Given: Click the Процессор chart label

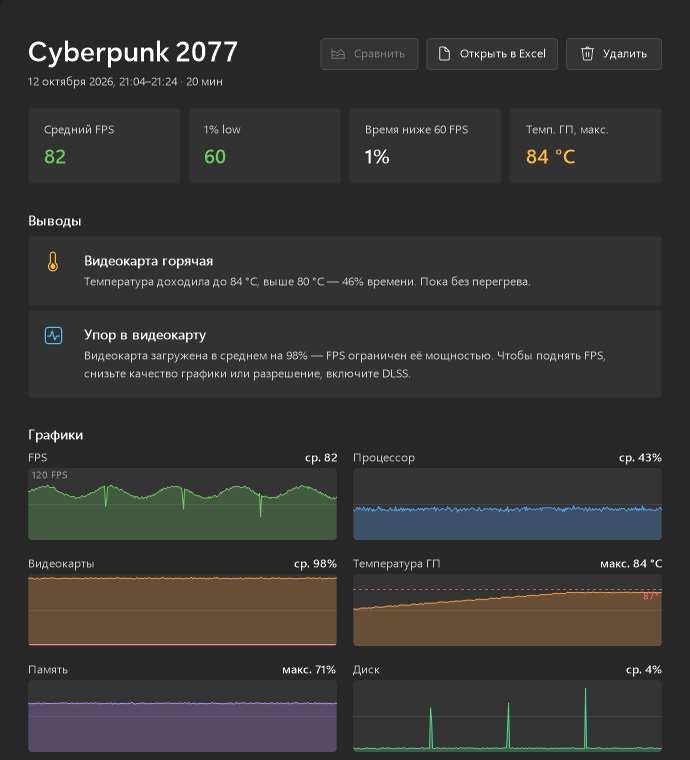Looking at the screenshot, I should (x=384, y=458).
